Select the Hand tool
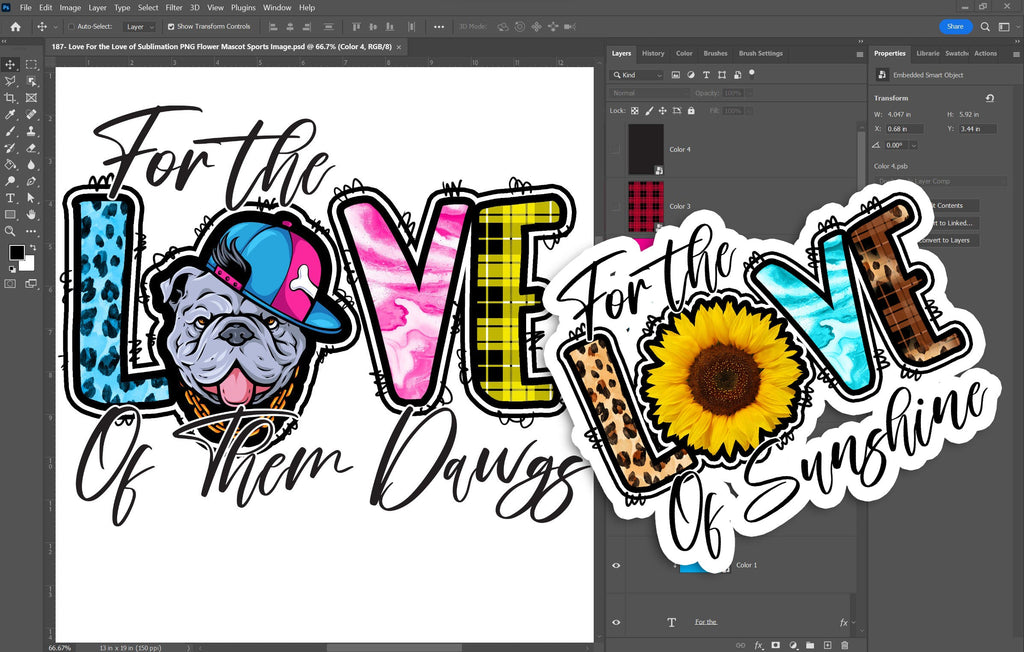Image resolution: width=1024 pixels, height=652 pixels. 31,214
